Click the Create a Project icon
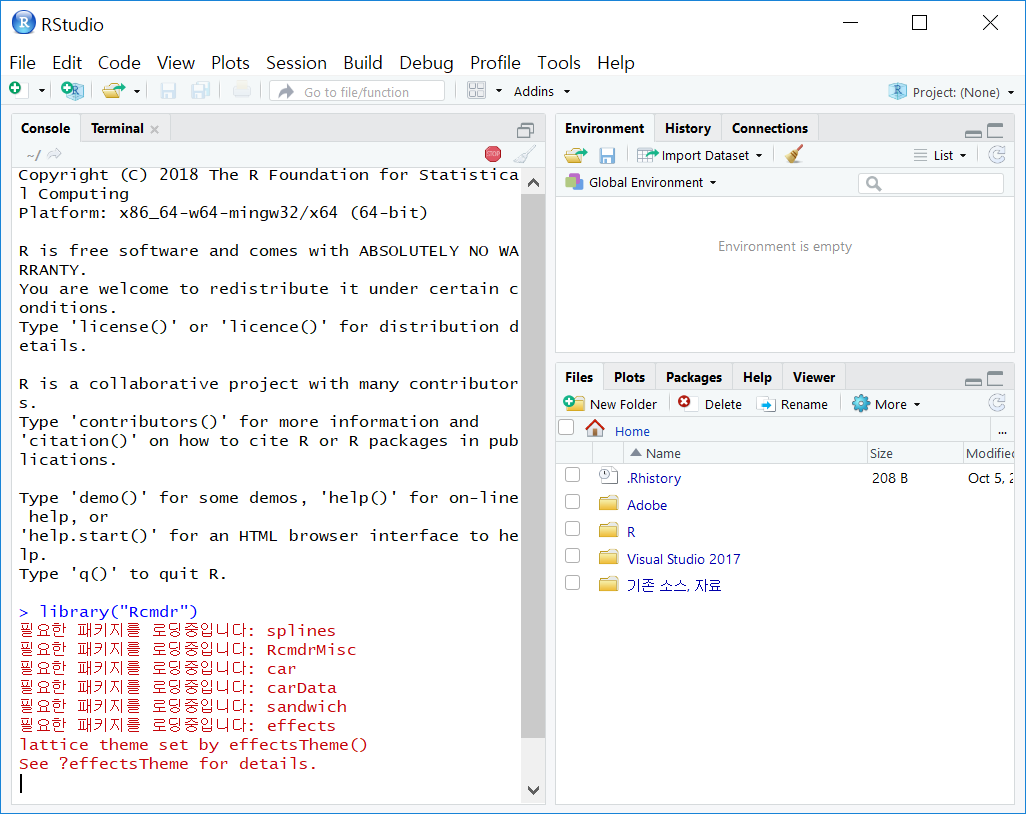 (72, 90)
